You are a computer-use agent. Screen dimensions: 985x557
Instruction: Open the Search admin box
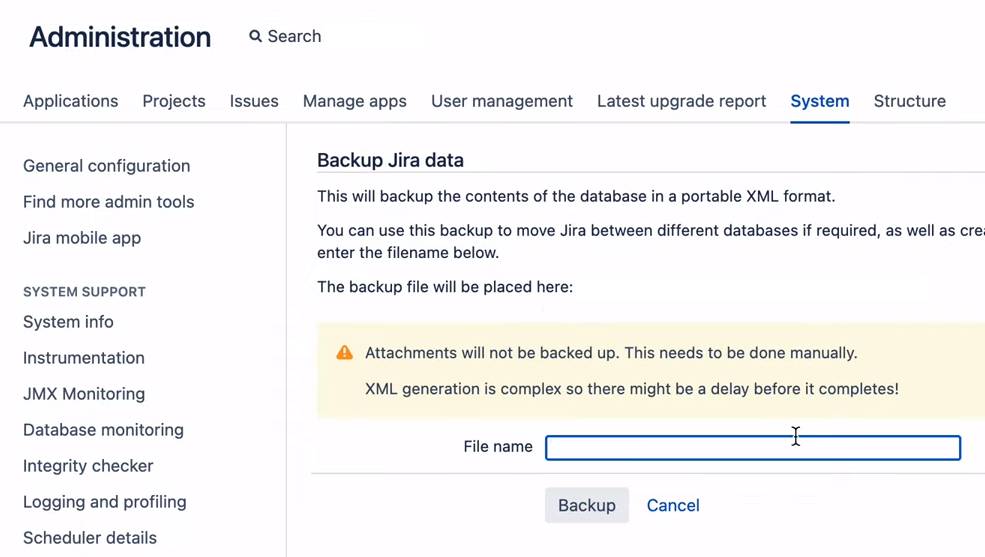(x=285, y=36)
